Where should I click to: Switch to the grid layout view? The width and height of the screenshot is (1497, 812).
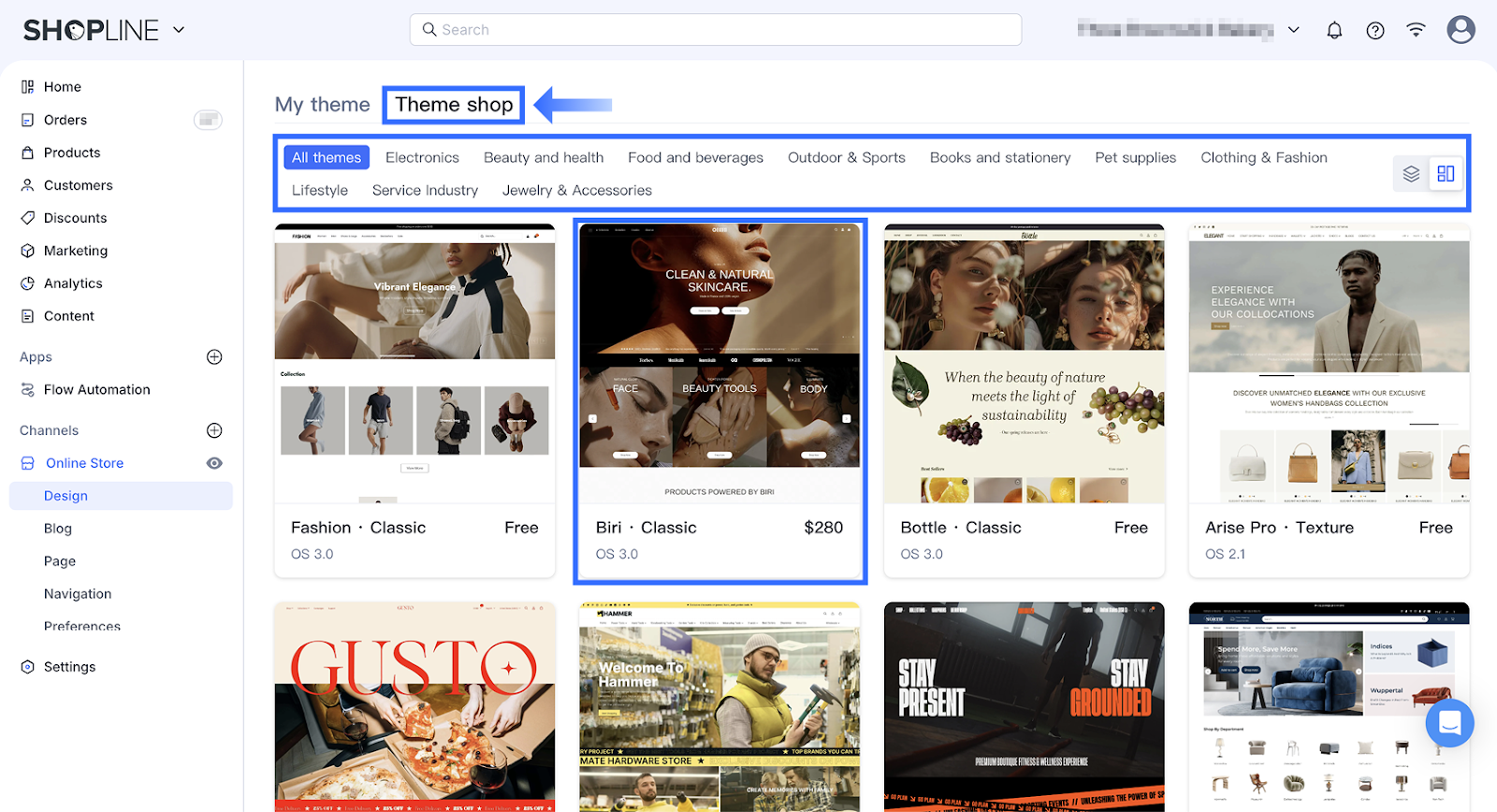pyautogui.click(x=1446, y=174)
